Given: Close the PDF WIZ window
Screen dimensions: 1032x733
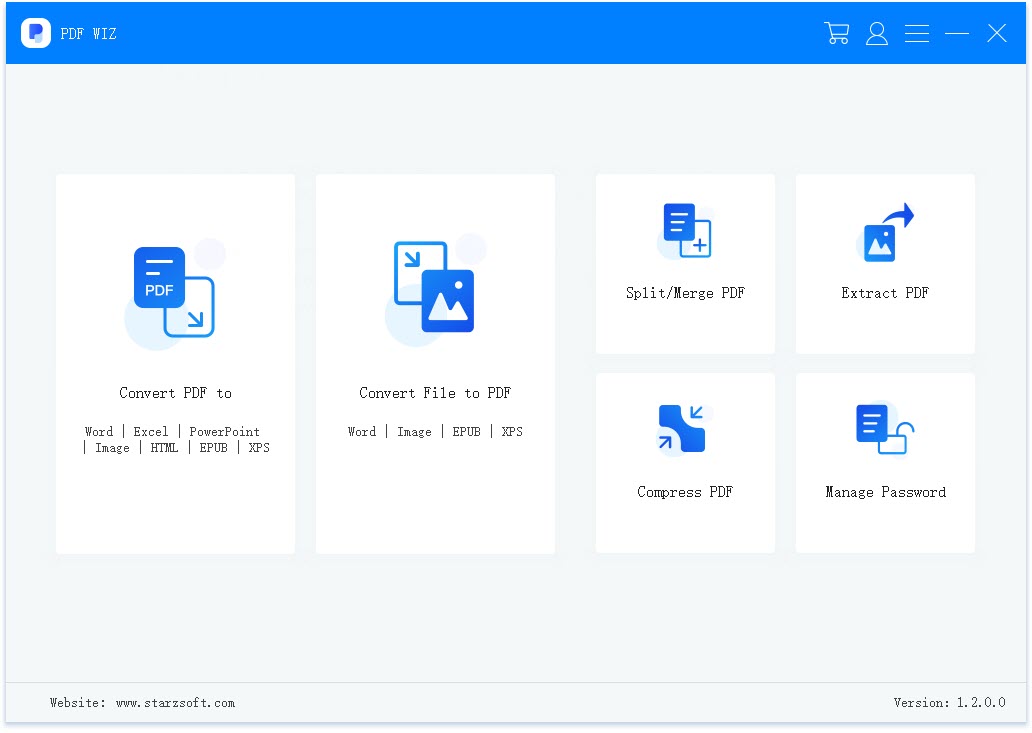Looking at the screenshot, I should tap(997, 33).
